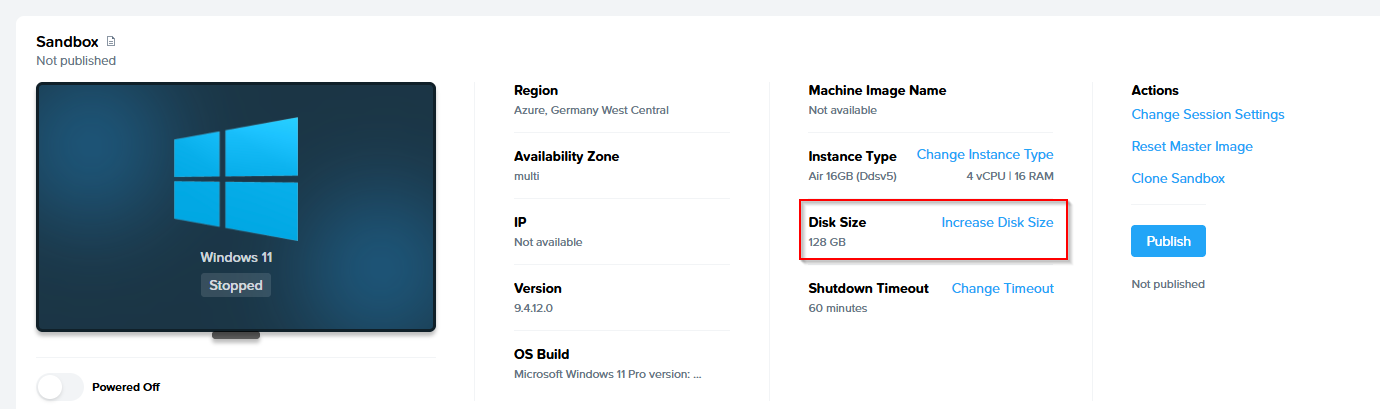The width and height of the screenshot is (1380, 409).
Task: Click the 128 GB disk size value
Action: click(826, 242)
